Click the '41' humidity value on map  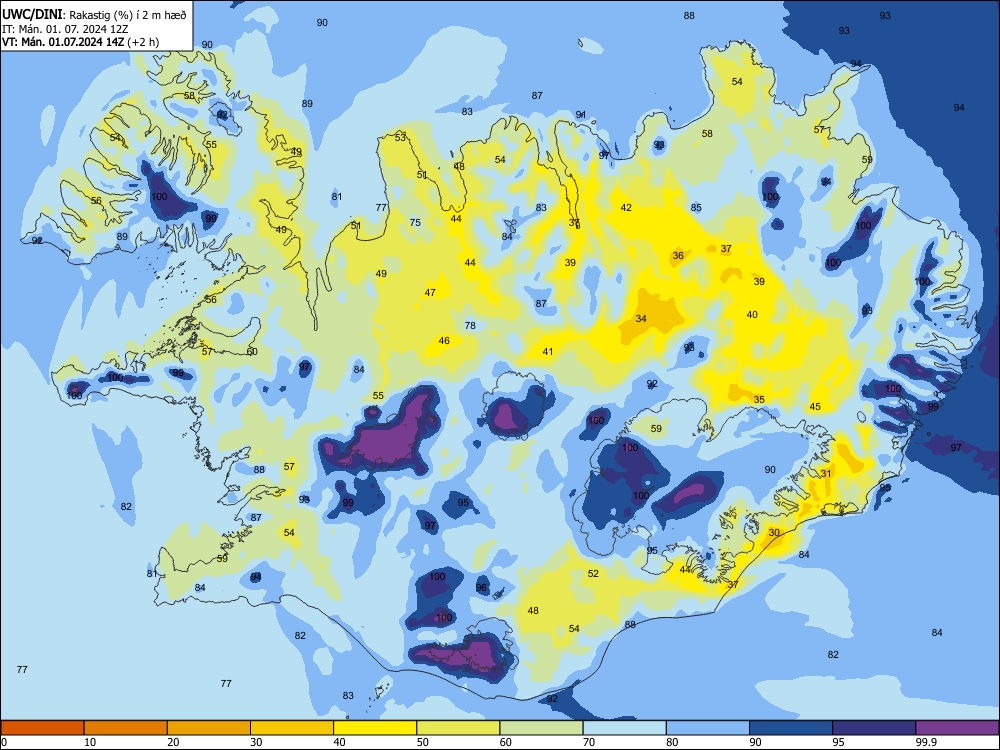tap(548, 351)
